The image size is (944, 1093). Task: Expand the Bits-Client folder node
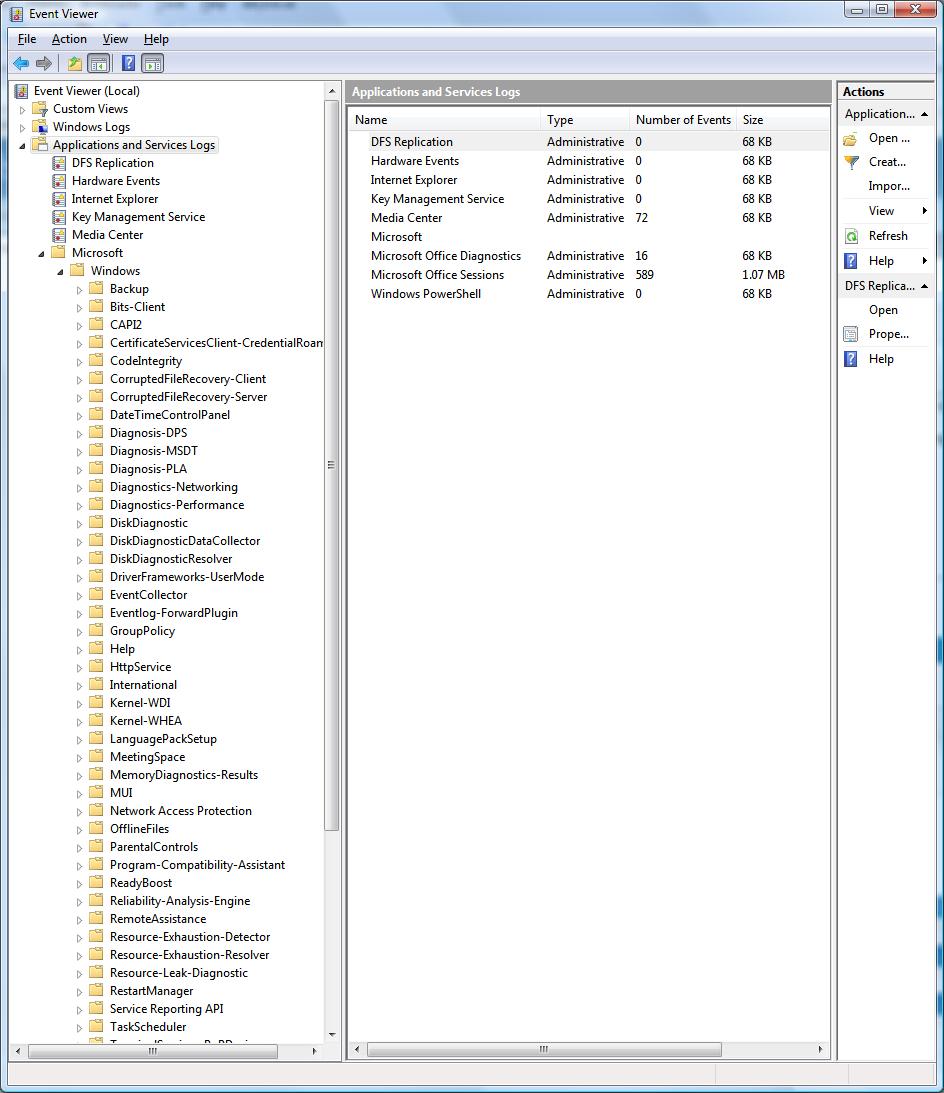point(79,307)
